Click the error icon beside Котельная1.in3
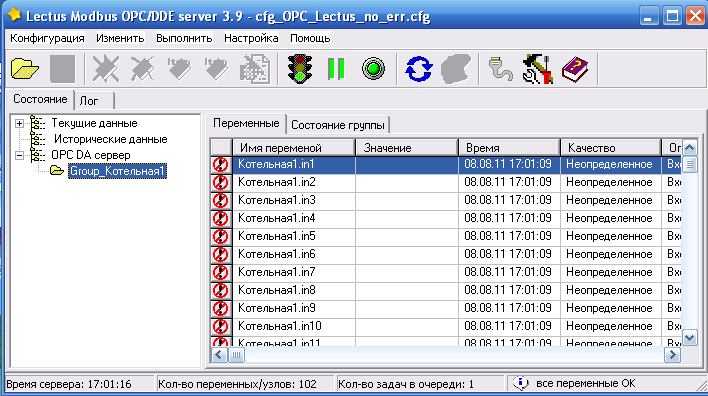 (x=220, y=200)
